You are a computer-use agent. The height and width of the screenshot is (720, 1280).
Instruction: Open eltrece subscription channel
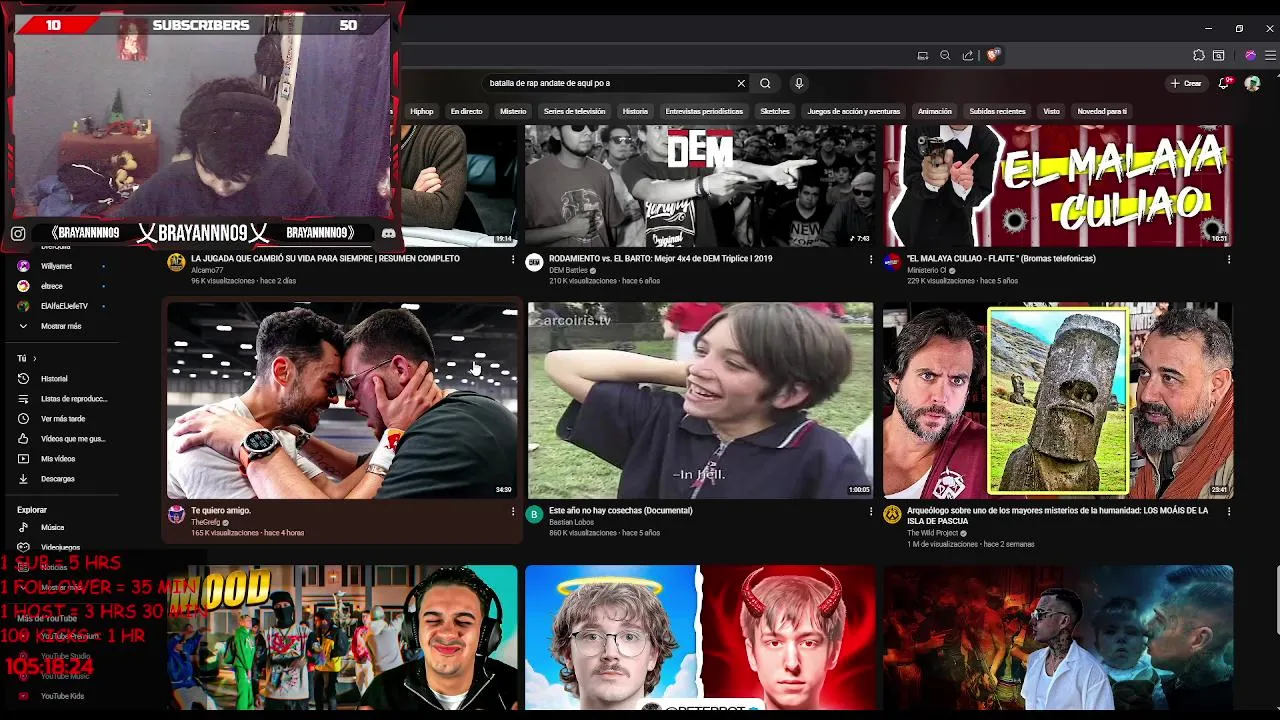[x=60, y=286]
